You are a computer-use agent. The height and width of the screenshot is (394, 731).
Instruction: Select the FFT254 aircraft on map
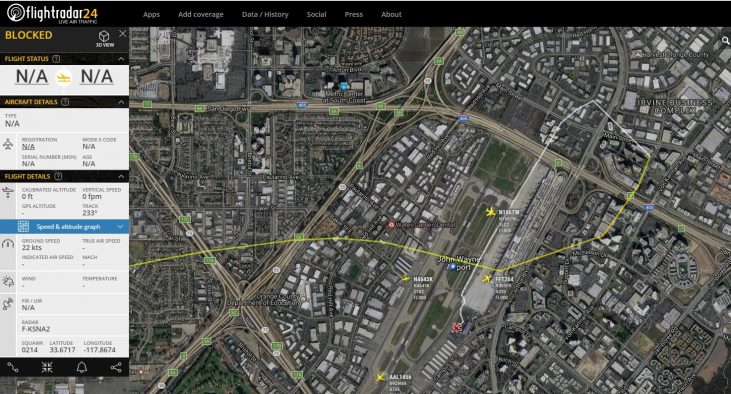point(487,279)
